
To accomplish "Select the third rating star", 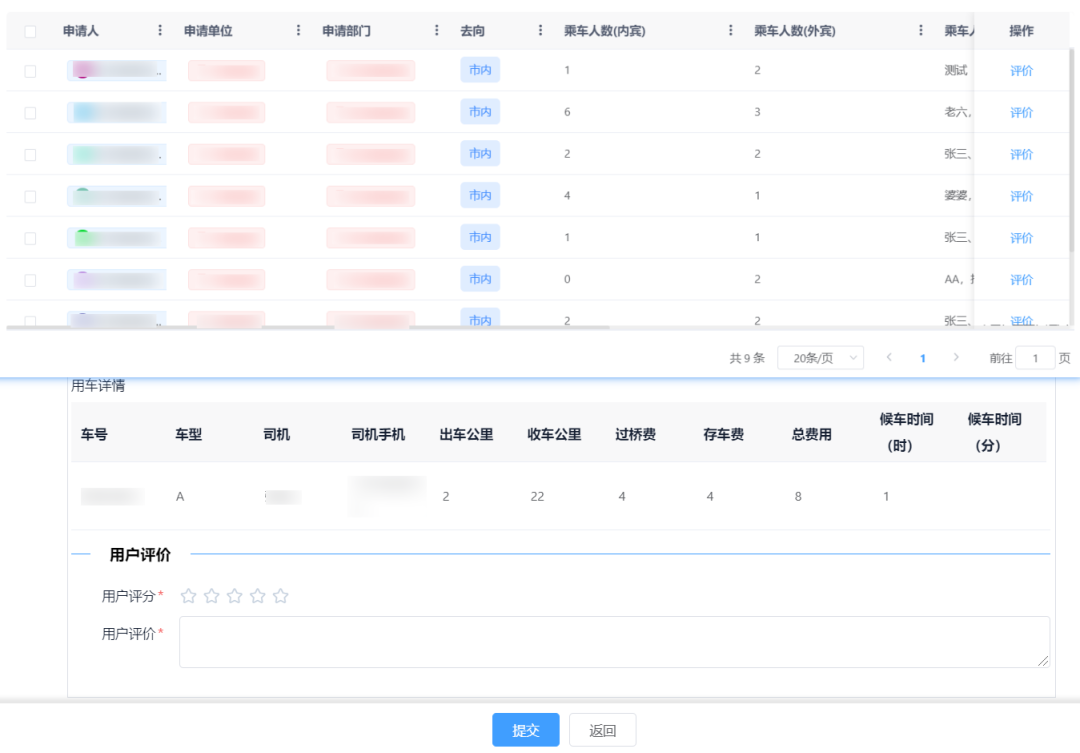I will click(x=234, y=596).
